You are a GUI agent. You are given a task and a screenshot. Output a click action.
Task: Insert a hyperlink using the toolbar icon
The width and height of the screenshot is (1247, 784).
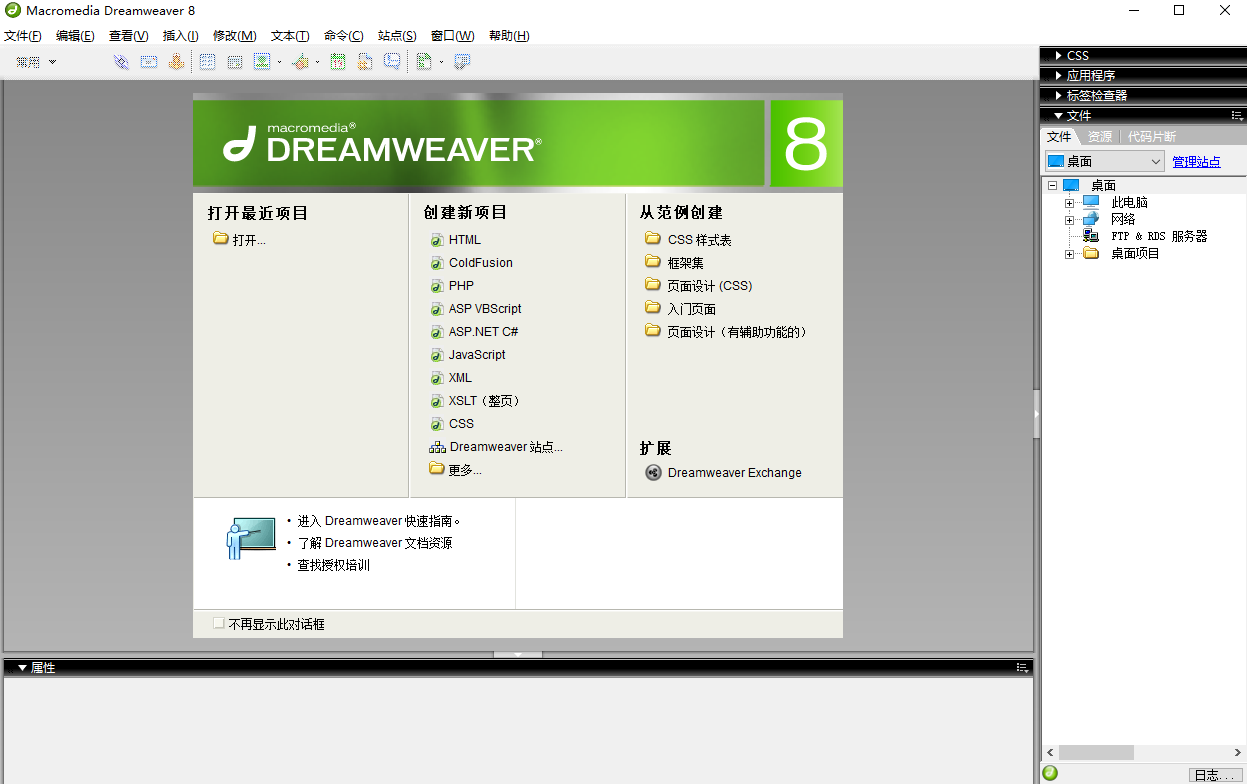click(121, 61)
